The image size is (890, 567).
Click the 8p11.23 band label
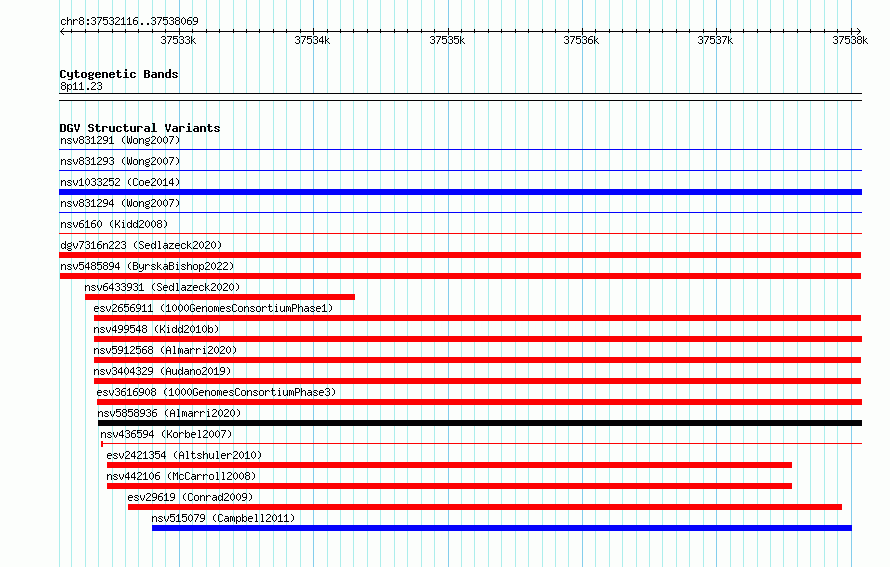81,87
